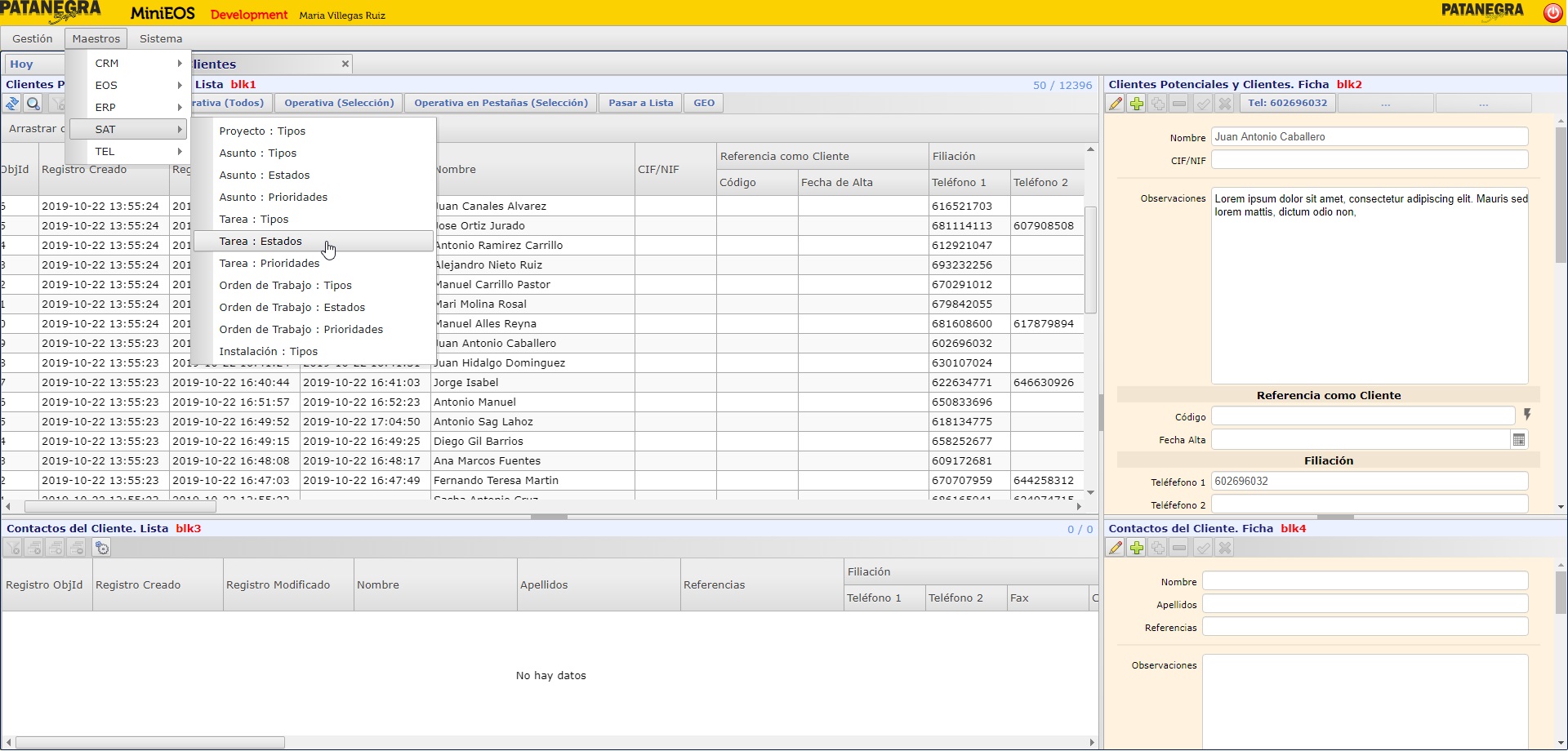Click in the CIF/NIF input field
The image size is (1568, 751).
[x=1370, y=160]
